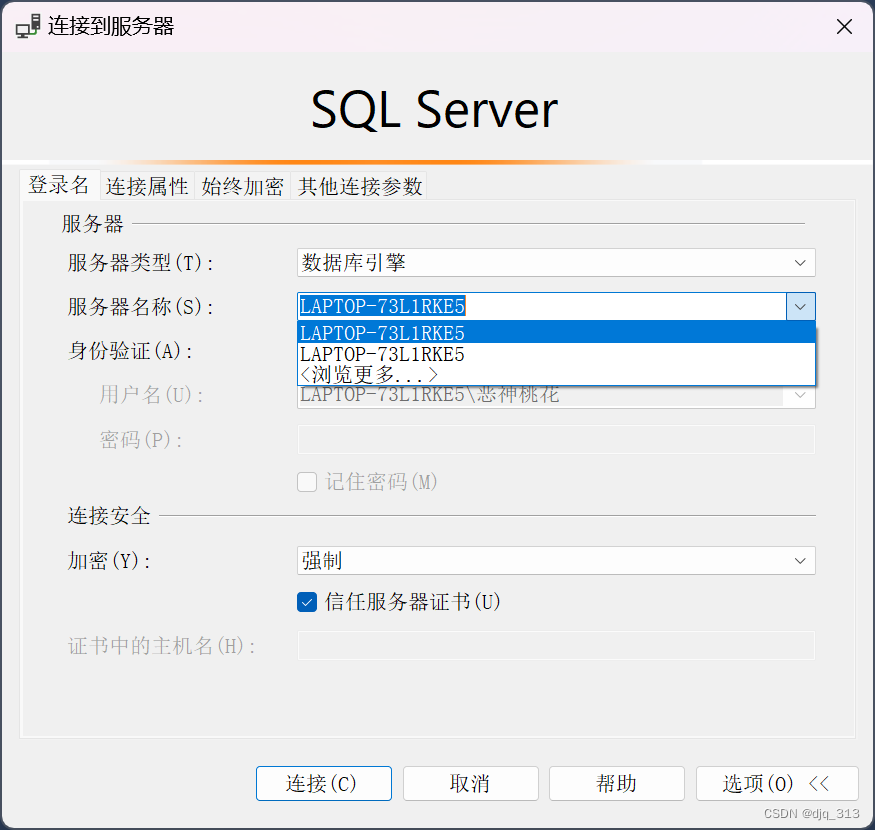This screenshot has height=830, width=875.
Task: Expand the 加密 dropdown showing 强制
Action: point(556,561)
